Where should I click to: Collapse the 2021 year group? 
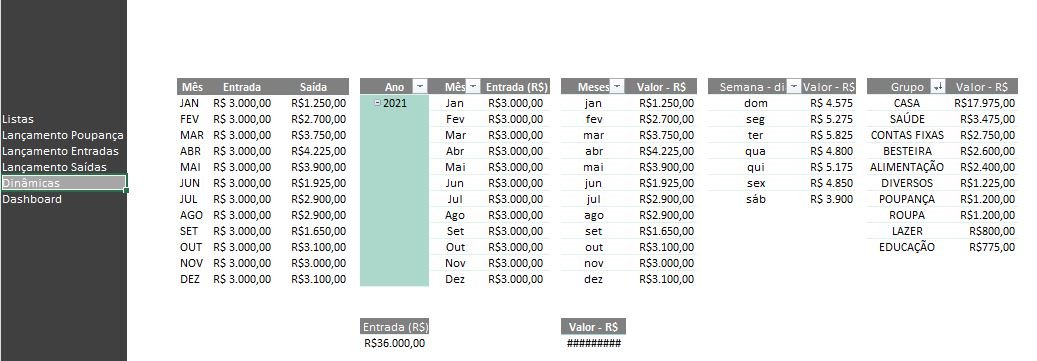point(378,102)
